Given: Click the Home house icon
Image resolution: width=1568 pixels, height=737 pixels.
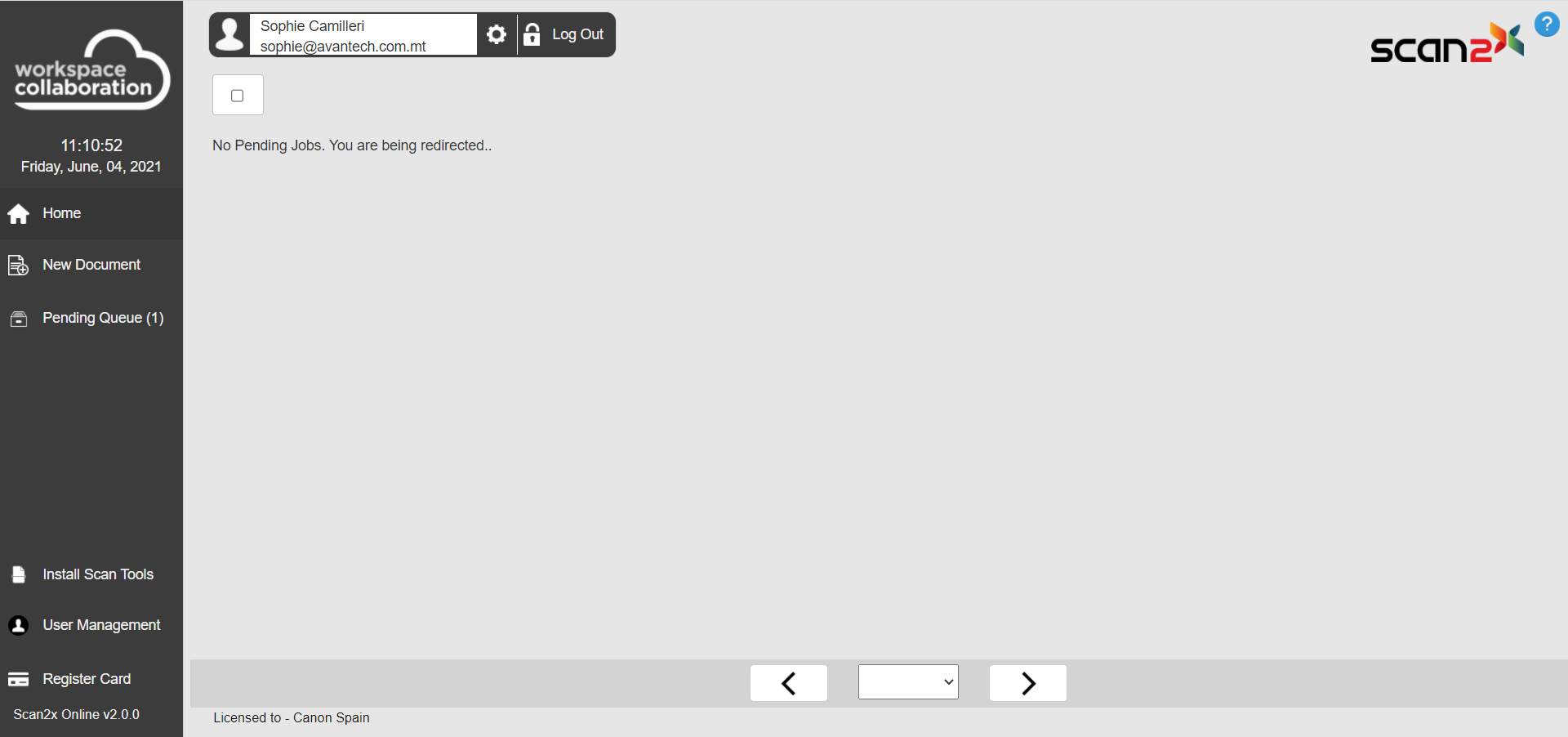Looking at the screenshot, I should click(x=18, y=214).
